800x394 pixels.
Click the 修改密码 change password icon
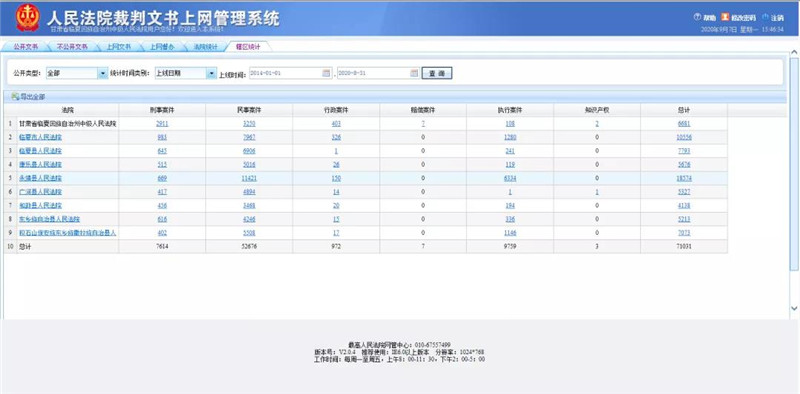click(x=725, y=17)
